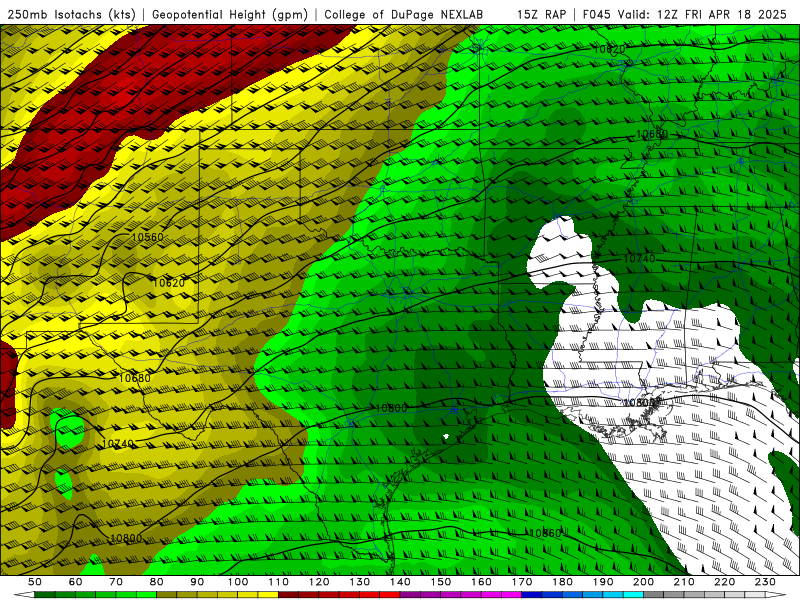Select the dark blue swatch just above 170

point(532,595)
